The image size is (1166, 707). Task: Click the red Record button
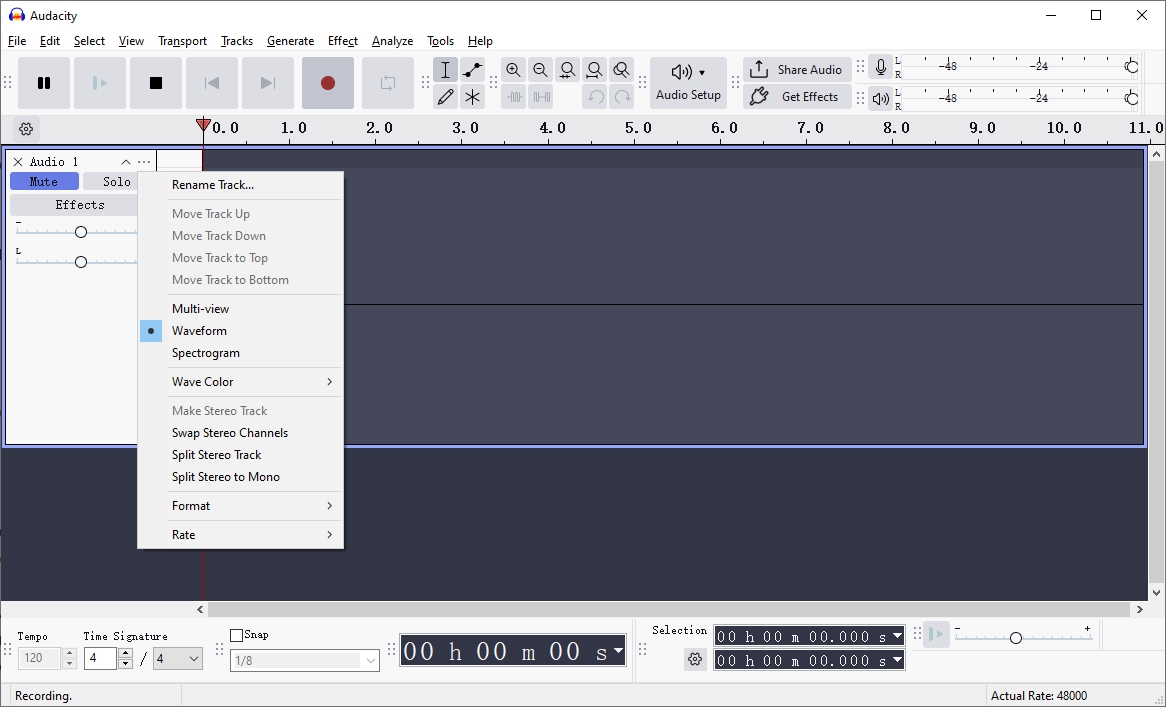point(327,83)
